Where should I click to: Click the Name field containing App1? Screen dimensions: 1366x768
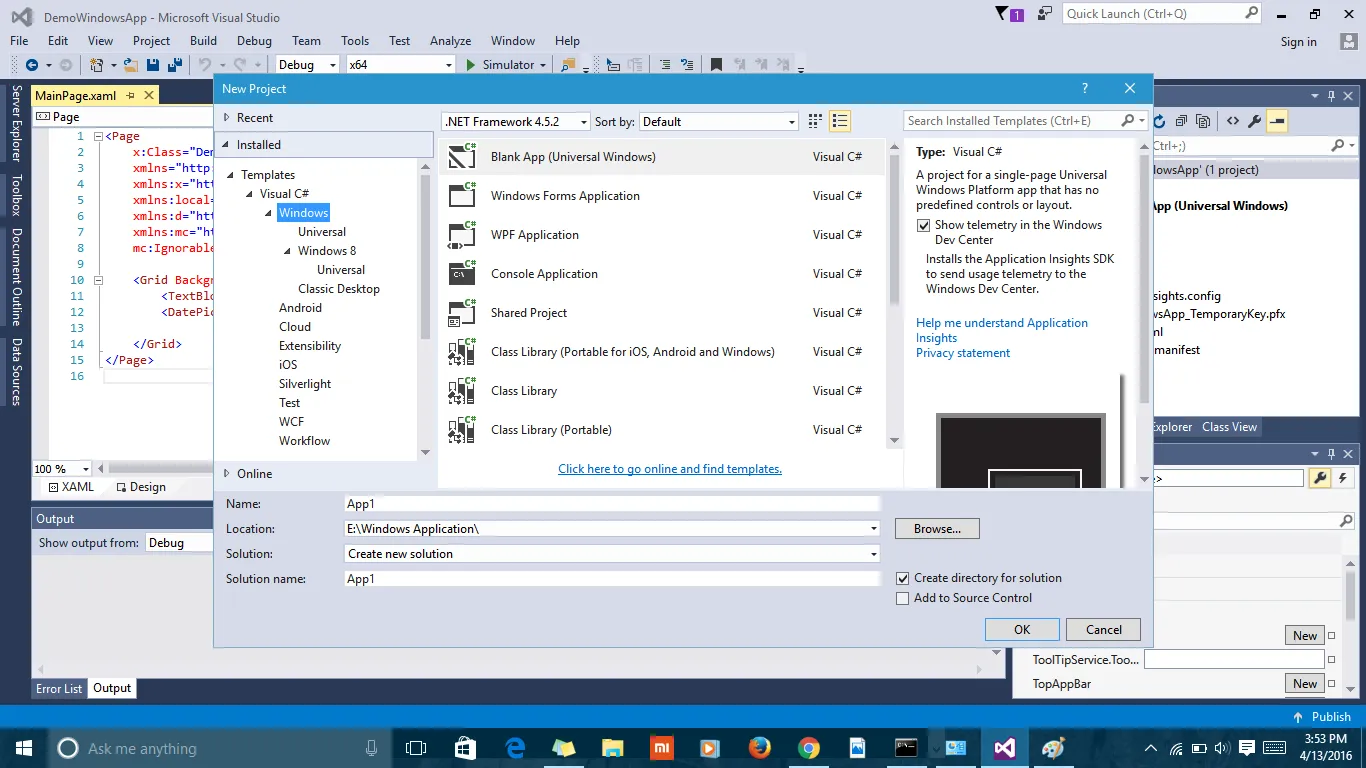611,504
